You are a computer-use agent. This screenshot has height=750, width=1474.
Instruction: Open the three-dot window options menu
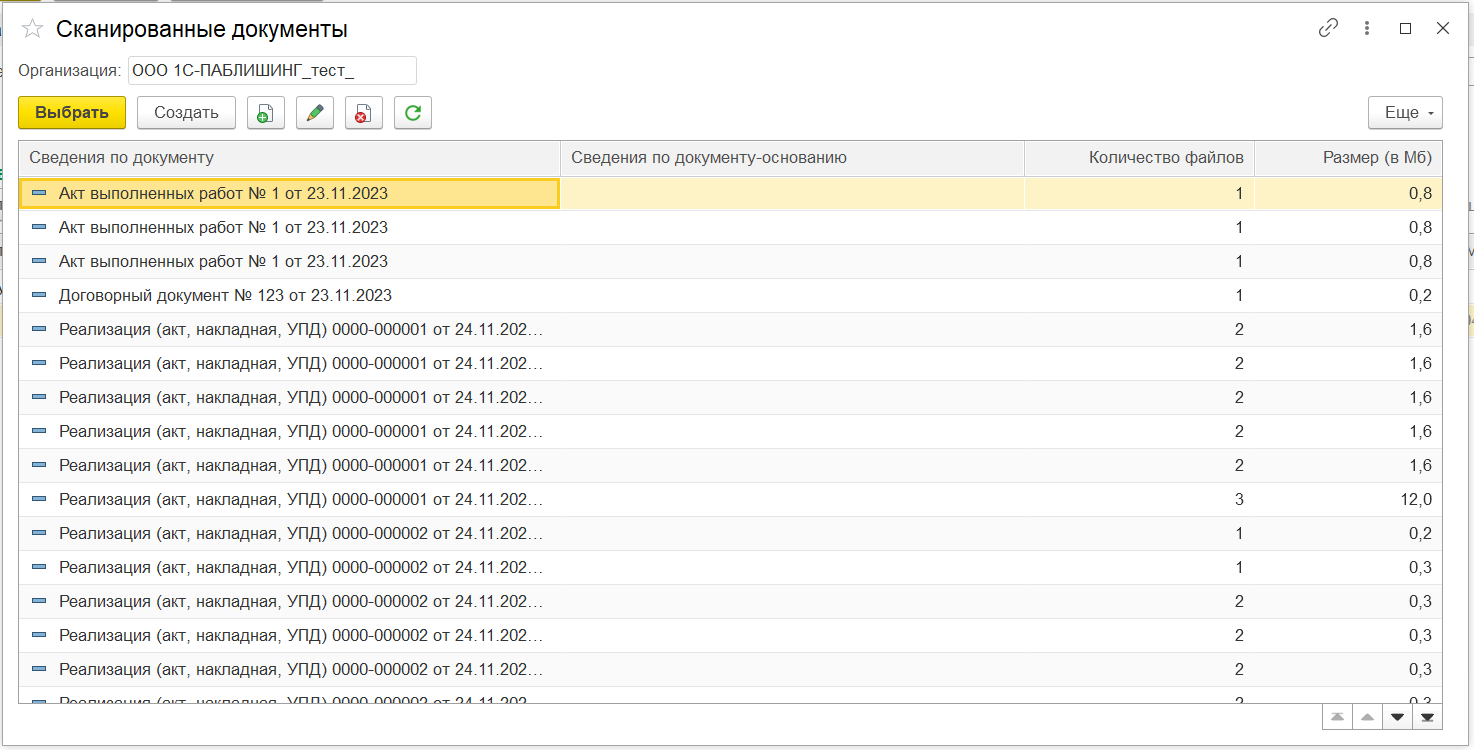click(x=1367, y=28)
